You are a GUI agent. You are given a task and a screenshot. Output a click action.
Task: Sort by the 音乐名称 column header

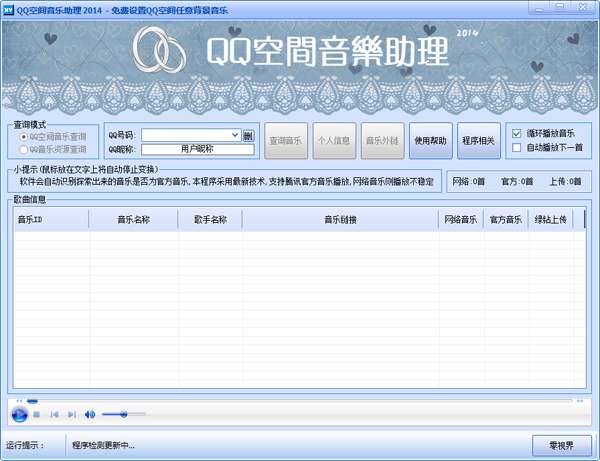[x=133, y=220]
